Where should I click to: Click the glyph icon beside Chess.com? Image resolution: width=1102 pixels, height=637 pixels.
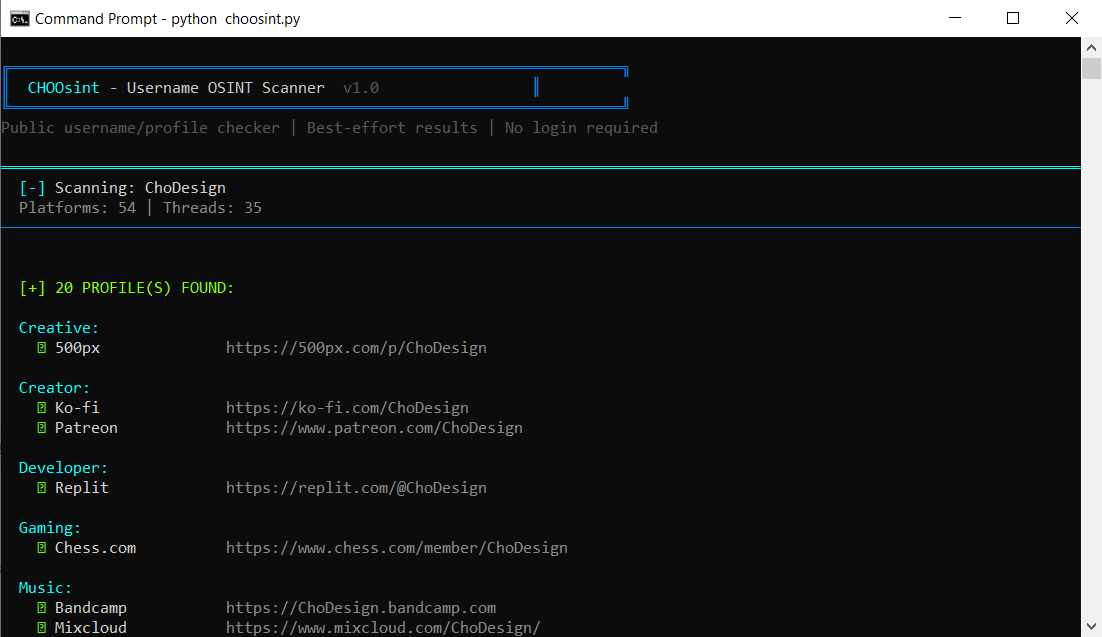[x=41, y=548]
